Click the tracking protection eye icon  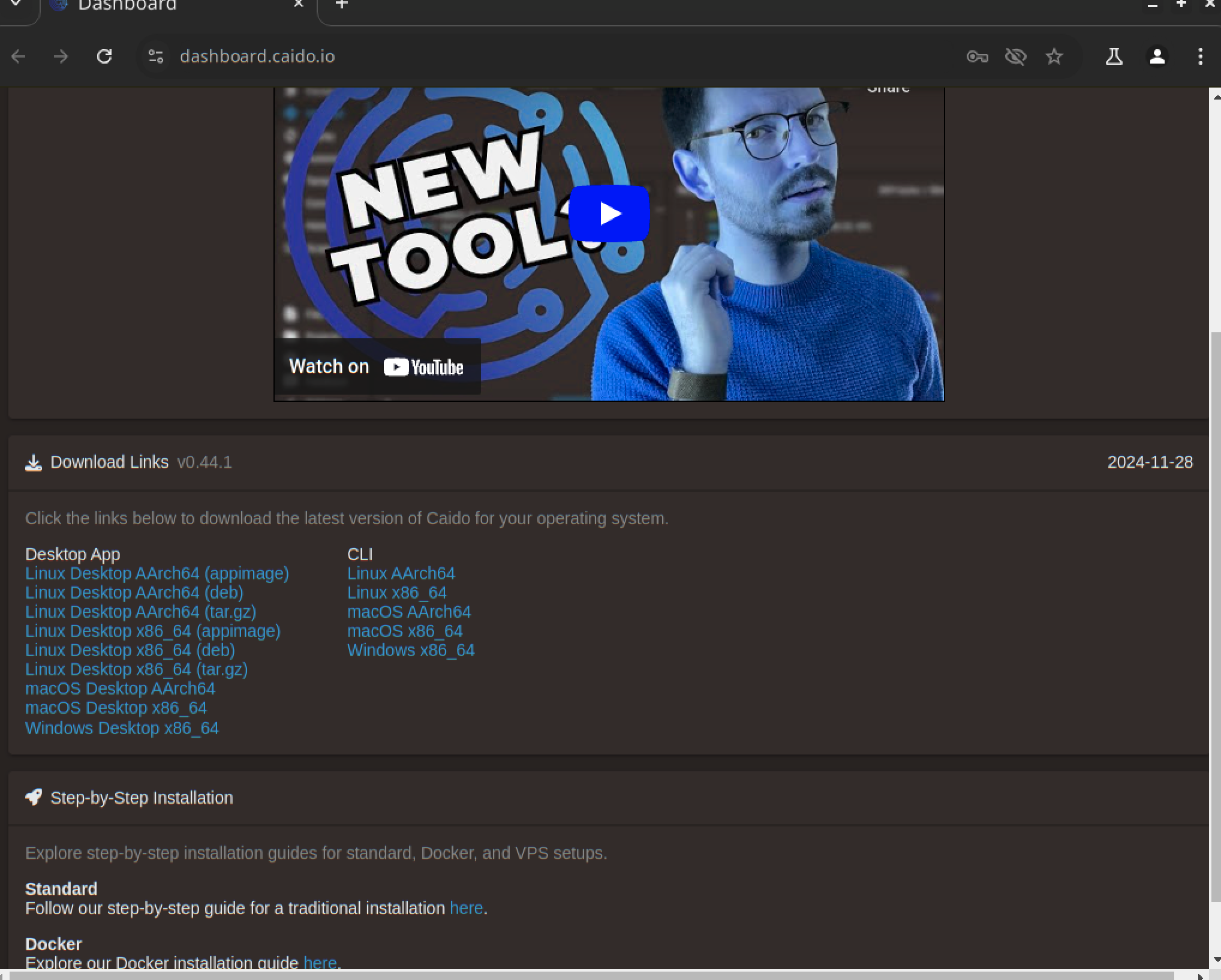tap(1015, 56)
